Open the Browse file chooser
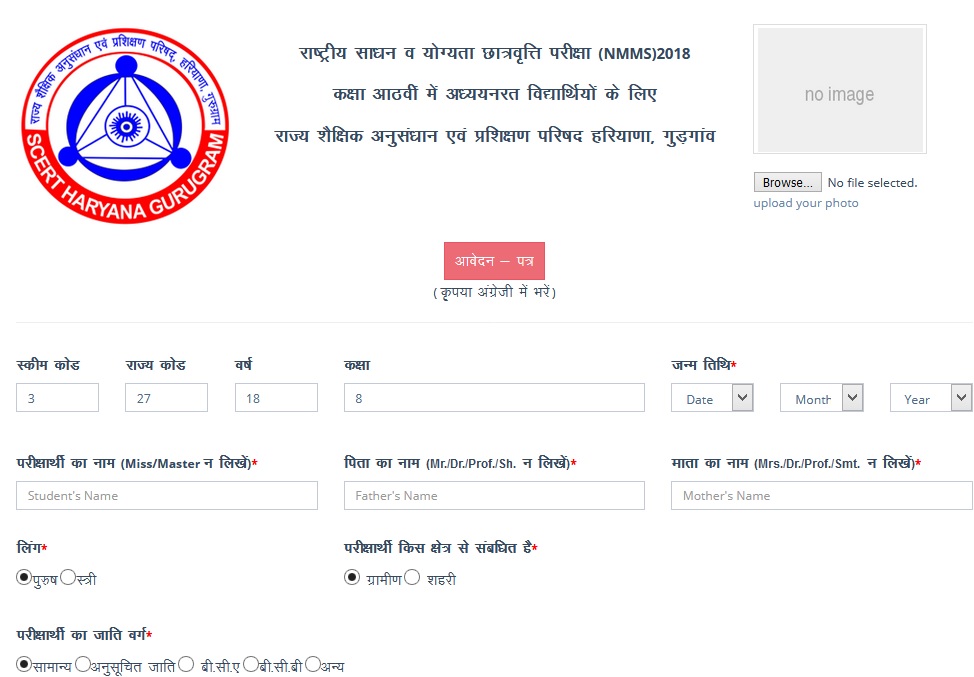The image size is (974, 677). (787, 182)
